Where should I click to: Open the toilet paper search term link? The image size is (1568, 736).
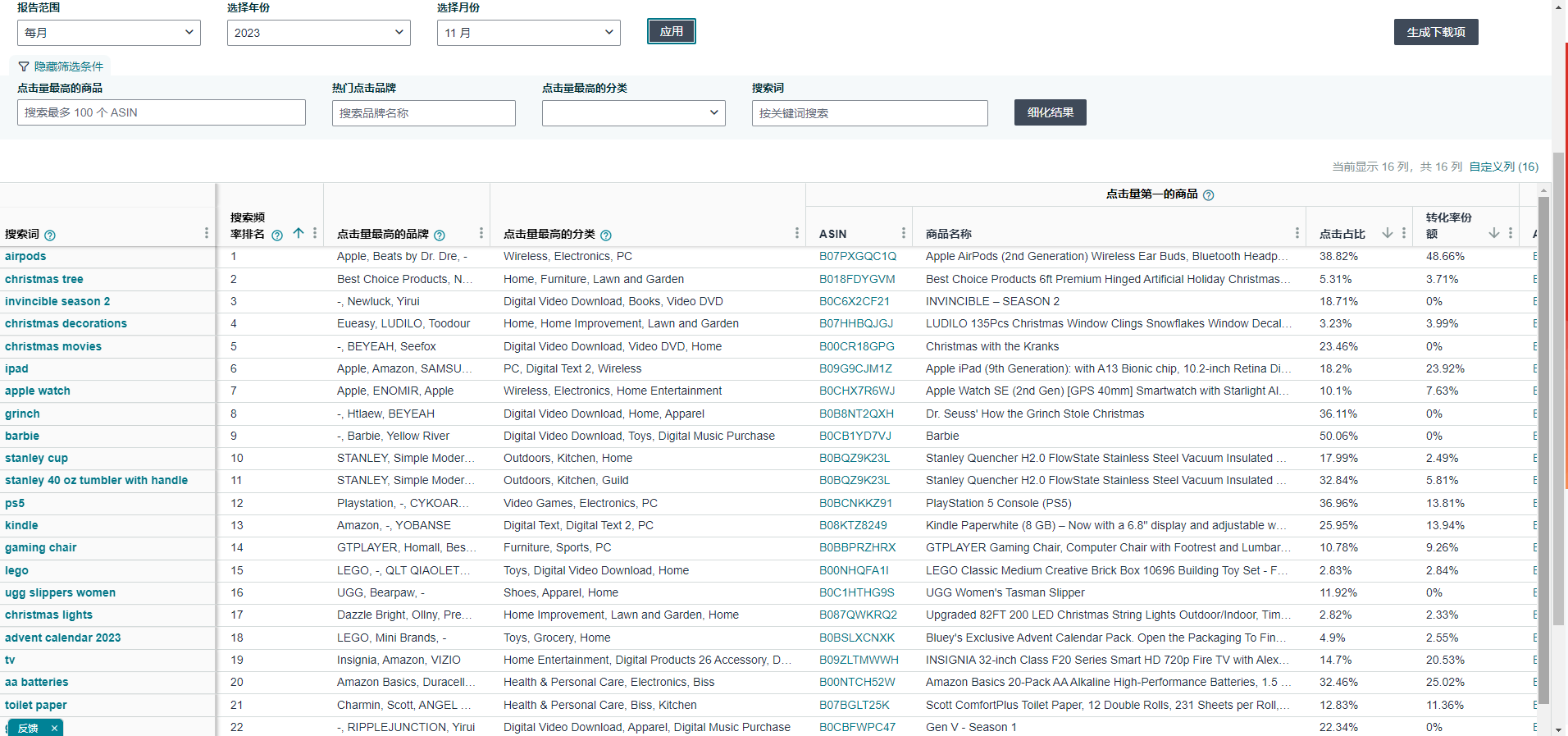click(36, 705)
